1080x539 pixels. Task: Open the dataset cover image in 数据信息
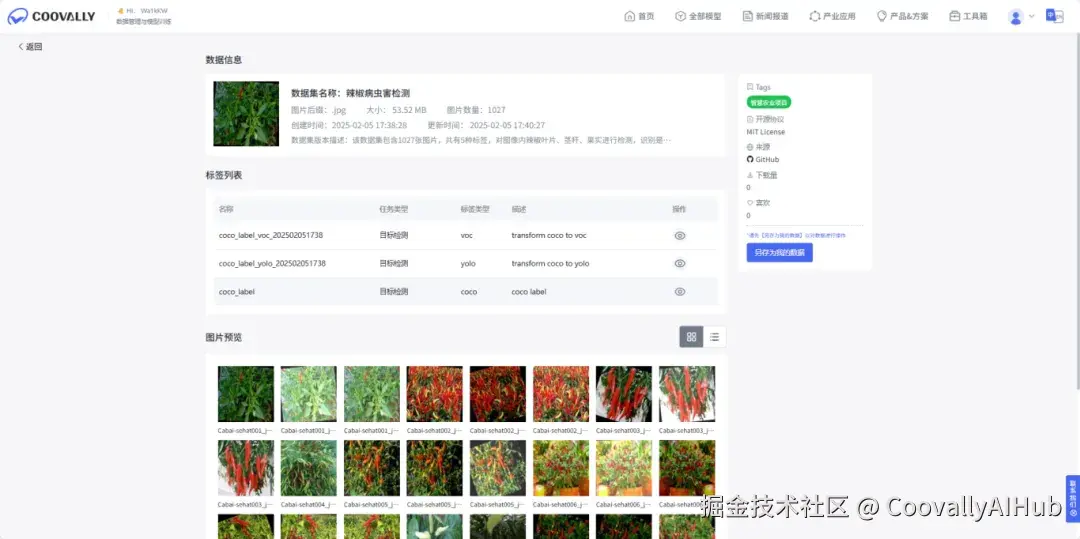click(246, 114)
